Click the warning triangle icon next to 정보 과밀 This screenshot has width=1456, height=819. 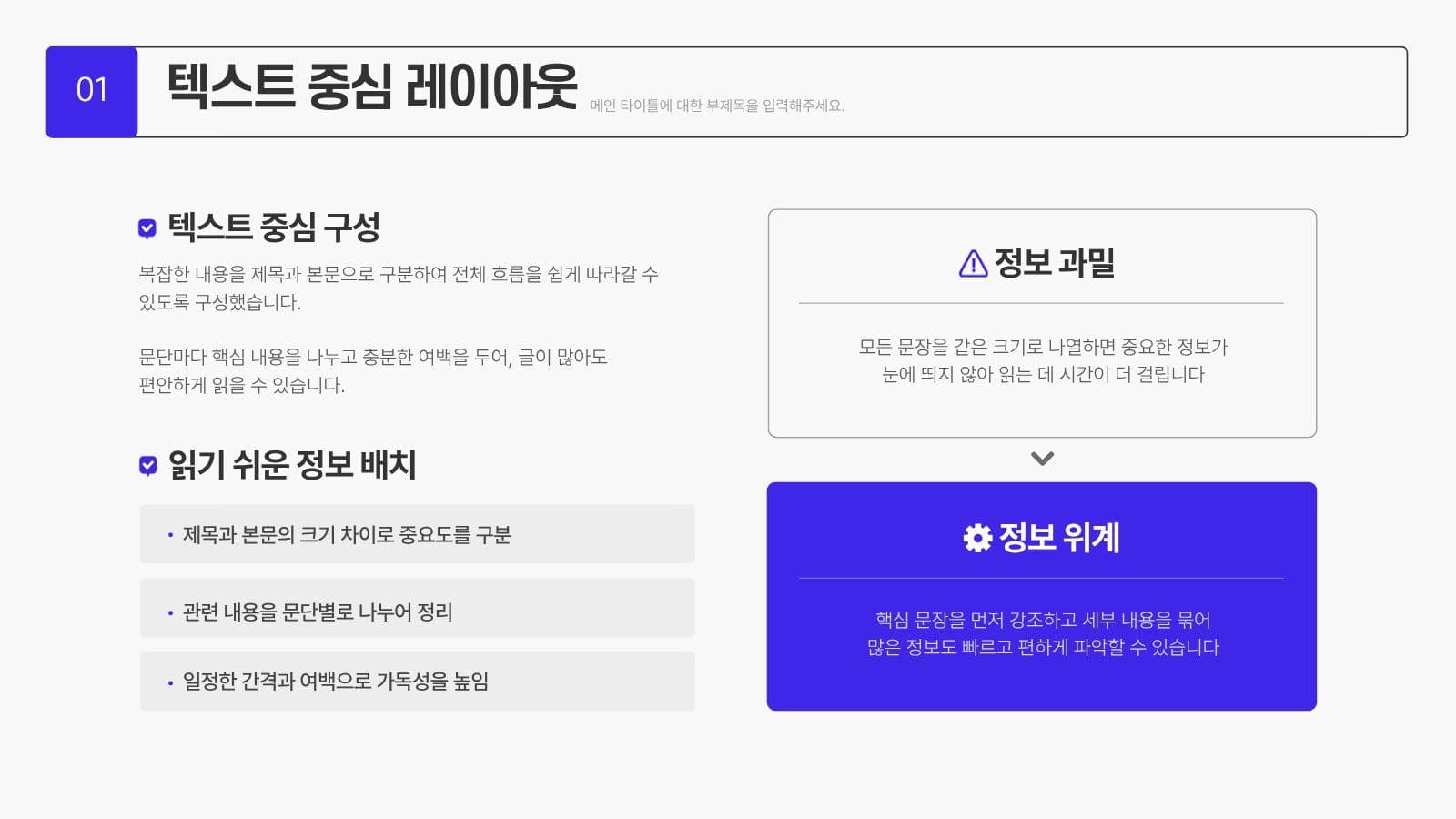tap(973, 264)
